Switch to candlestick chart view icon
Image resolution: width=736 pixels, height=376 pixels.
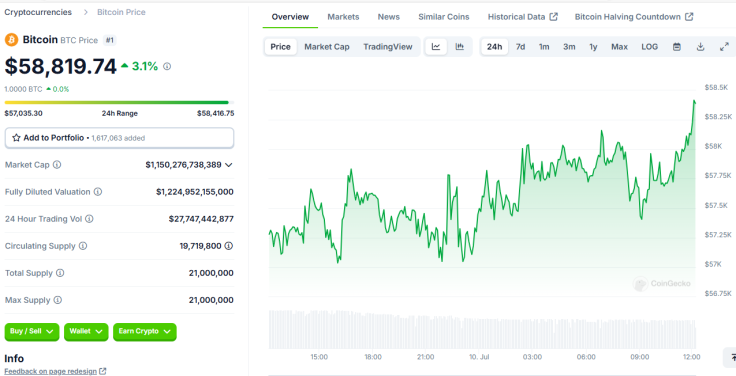pyautogui.click(x=460, y=47)
